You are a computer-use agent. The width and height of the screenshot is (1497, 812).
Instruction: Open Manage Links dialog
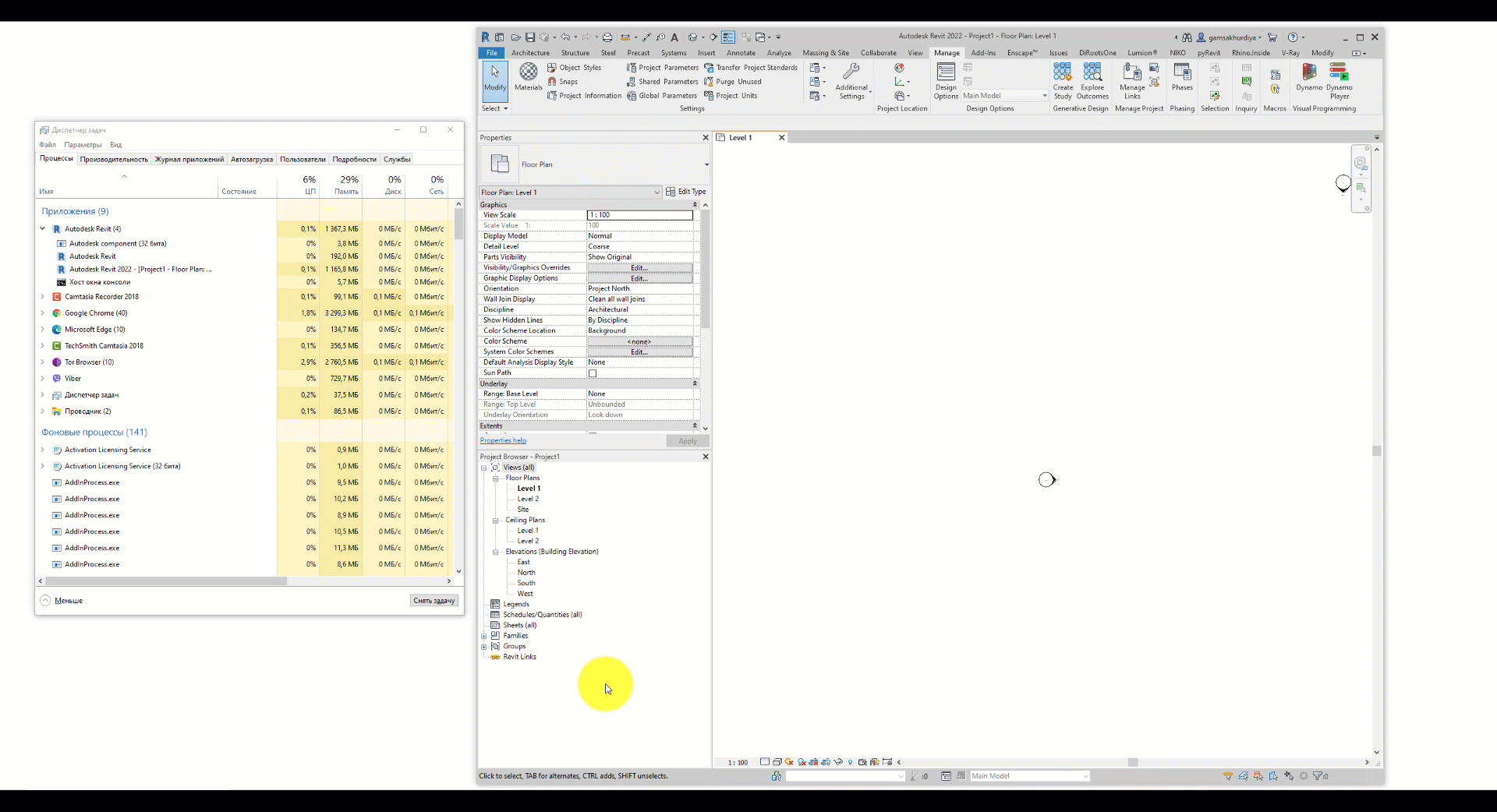coord(1132,81)
